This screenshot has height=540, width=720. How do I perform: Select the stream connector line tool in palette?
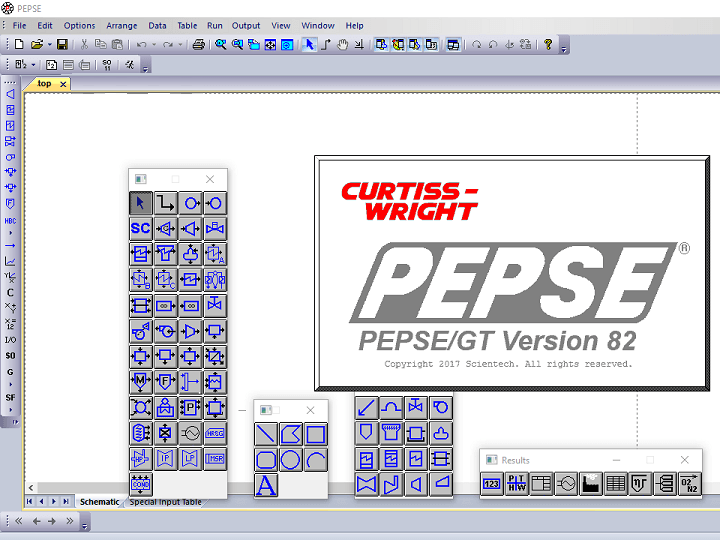[x=165, y=203]
